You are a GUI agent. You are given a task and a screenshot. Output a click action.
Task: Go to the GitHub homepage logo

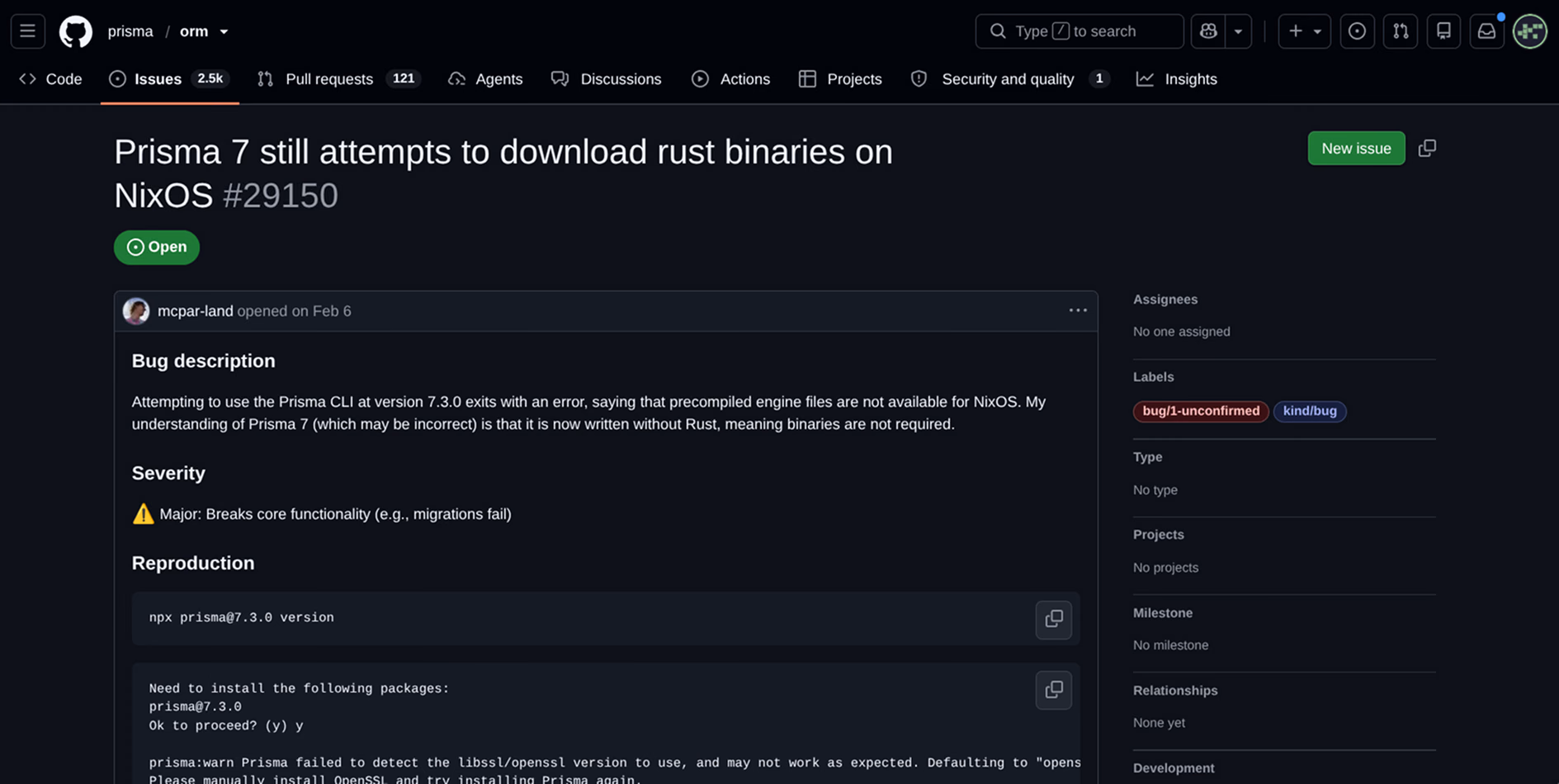(75, 31)
